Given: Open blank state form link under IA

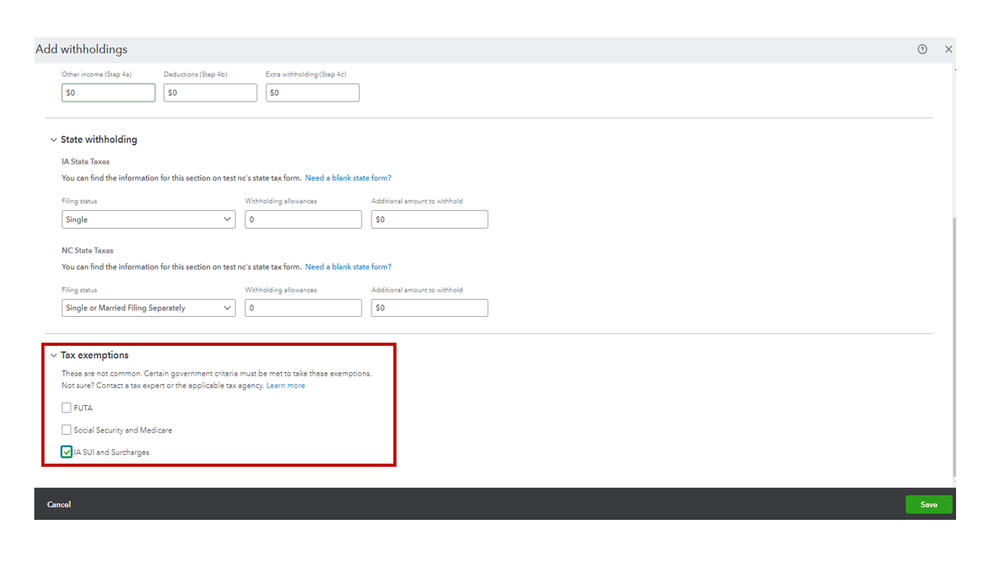Looking at the screenshot, I should 348,178.
